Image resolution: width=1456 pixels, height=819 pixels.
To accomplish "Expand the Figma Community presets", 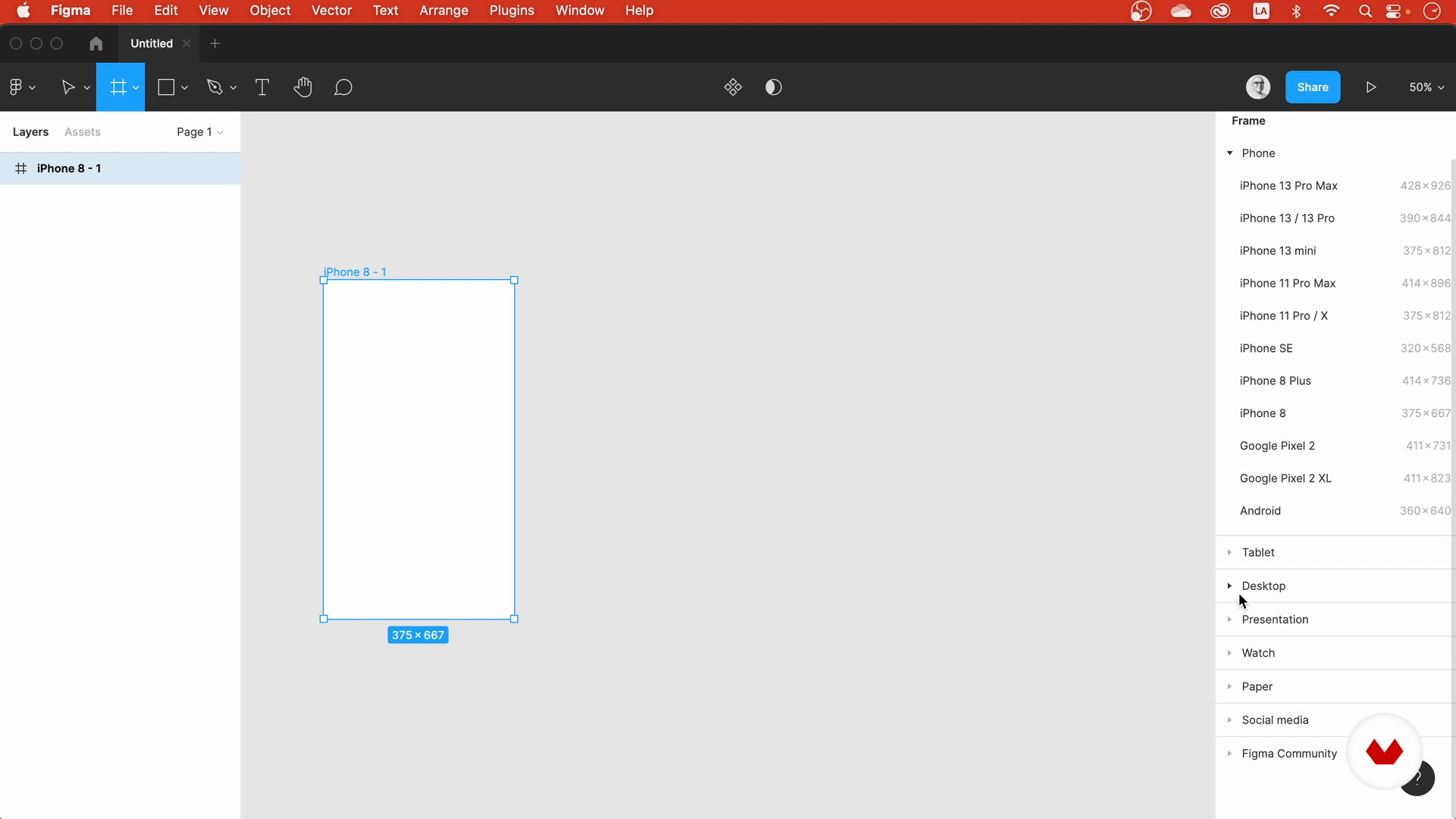I will [x=1229, y=754].
